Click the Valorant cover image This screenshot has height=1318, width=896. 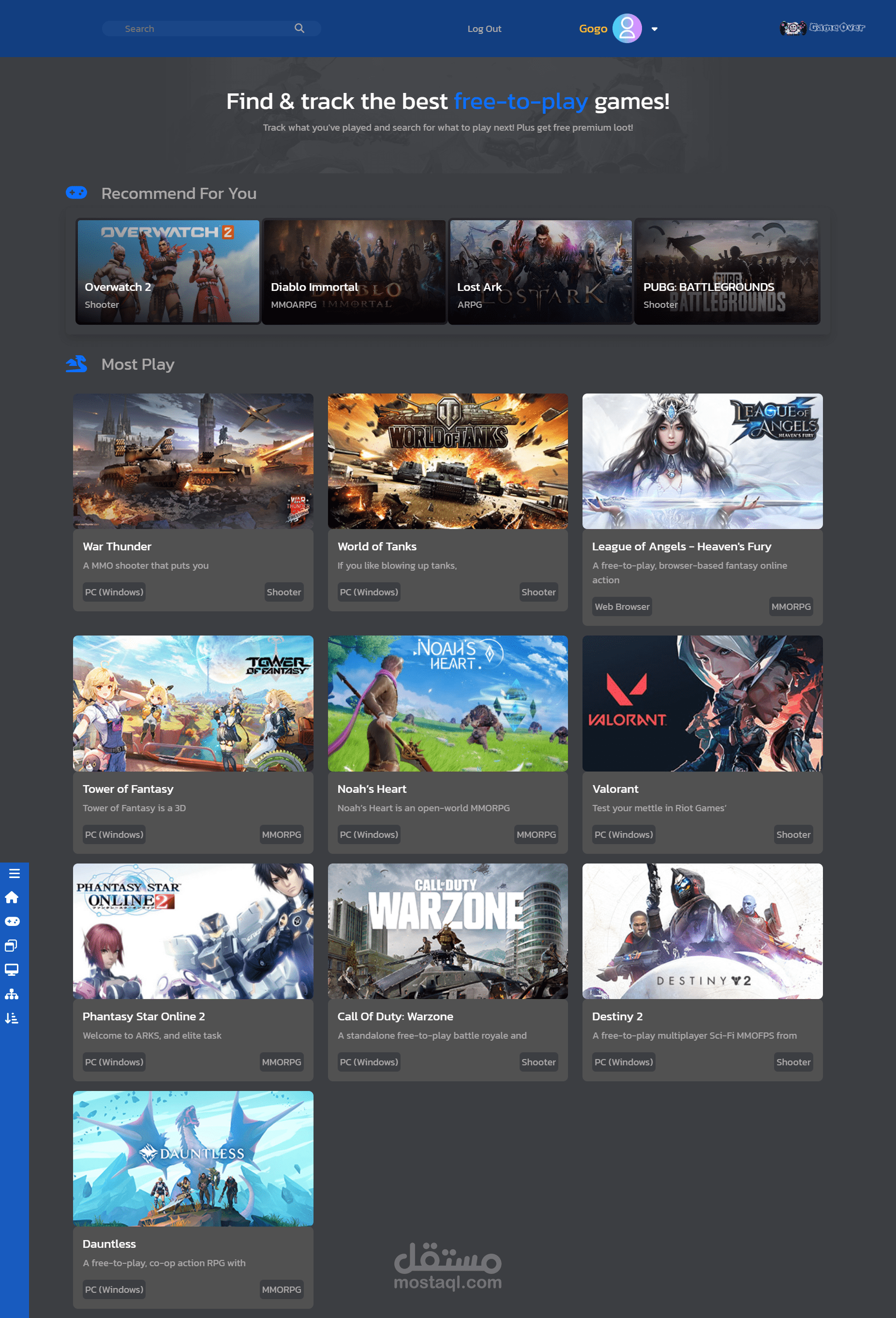tap(702, 703)
